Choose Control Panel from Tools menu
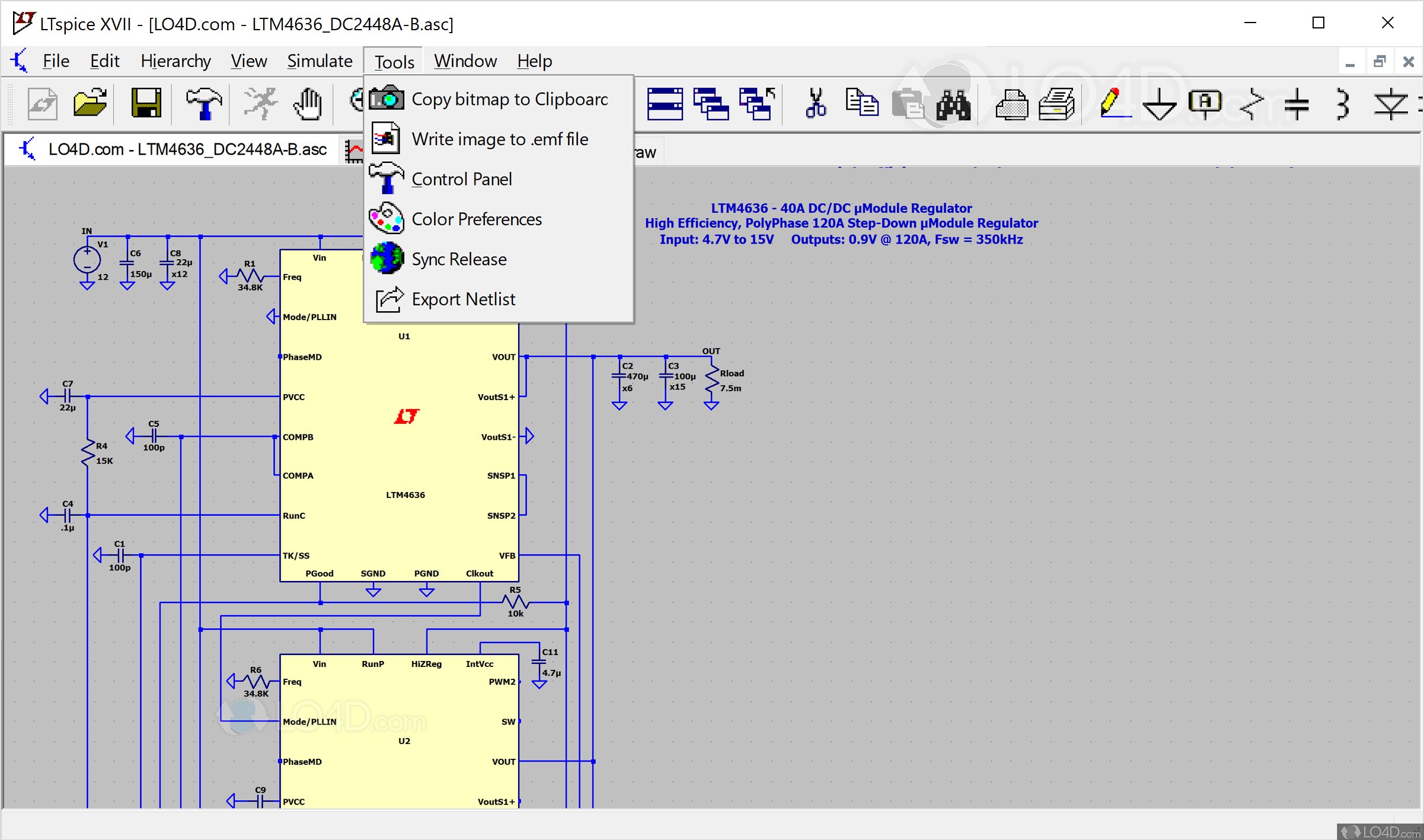Viewport: 1424px width, 840px height. point(499,179)
